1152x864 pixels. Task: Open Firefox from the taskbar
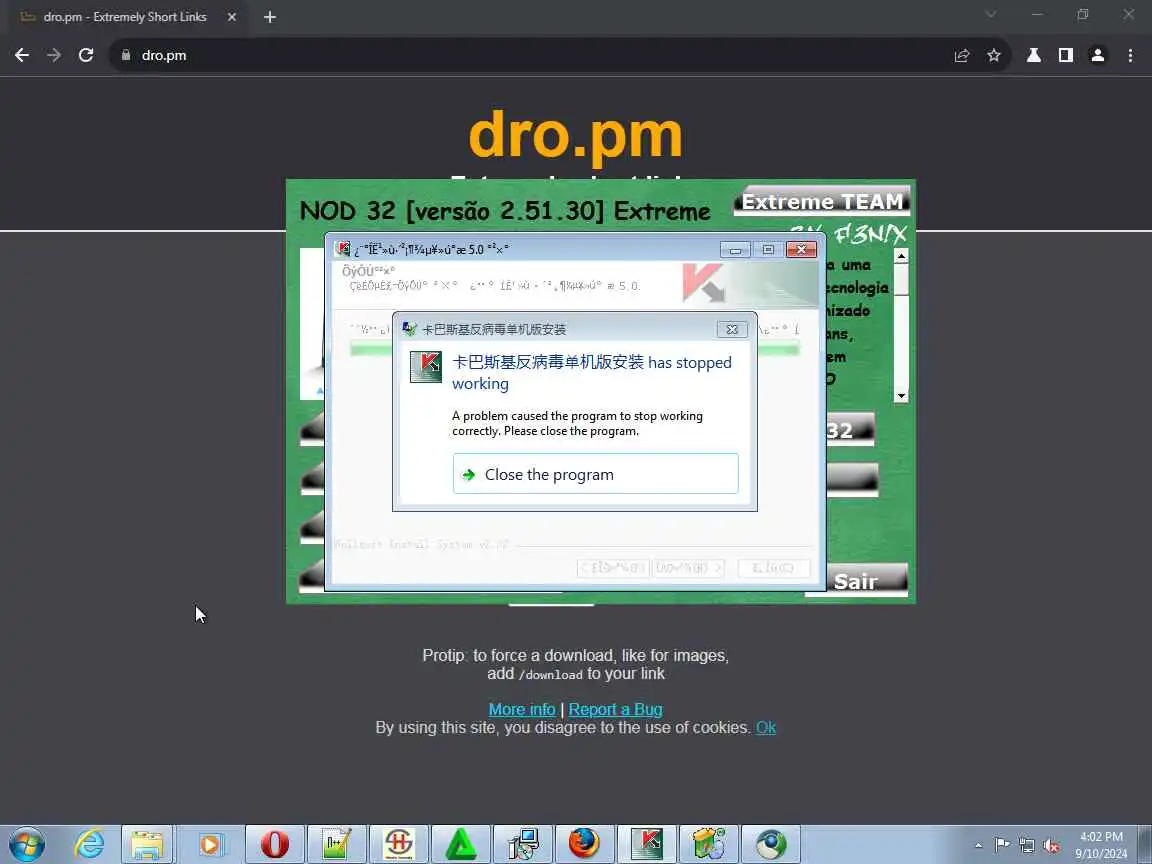pyautogui.click(x=585, y=844)
